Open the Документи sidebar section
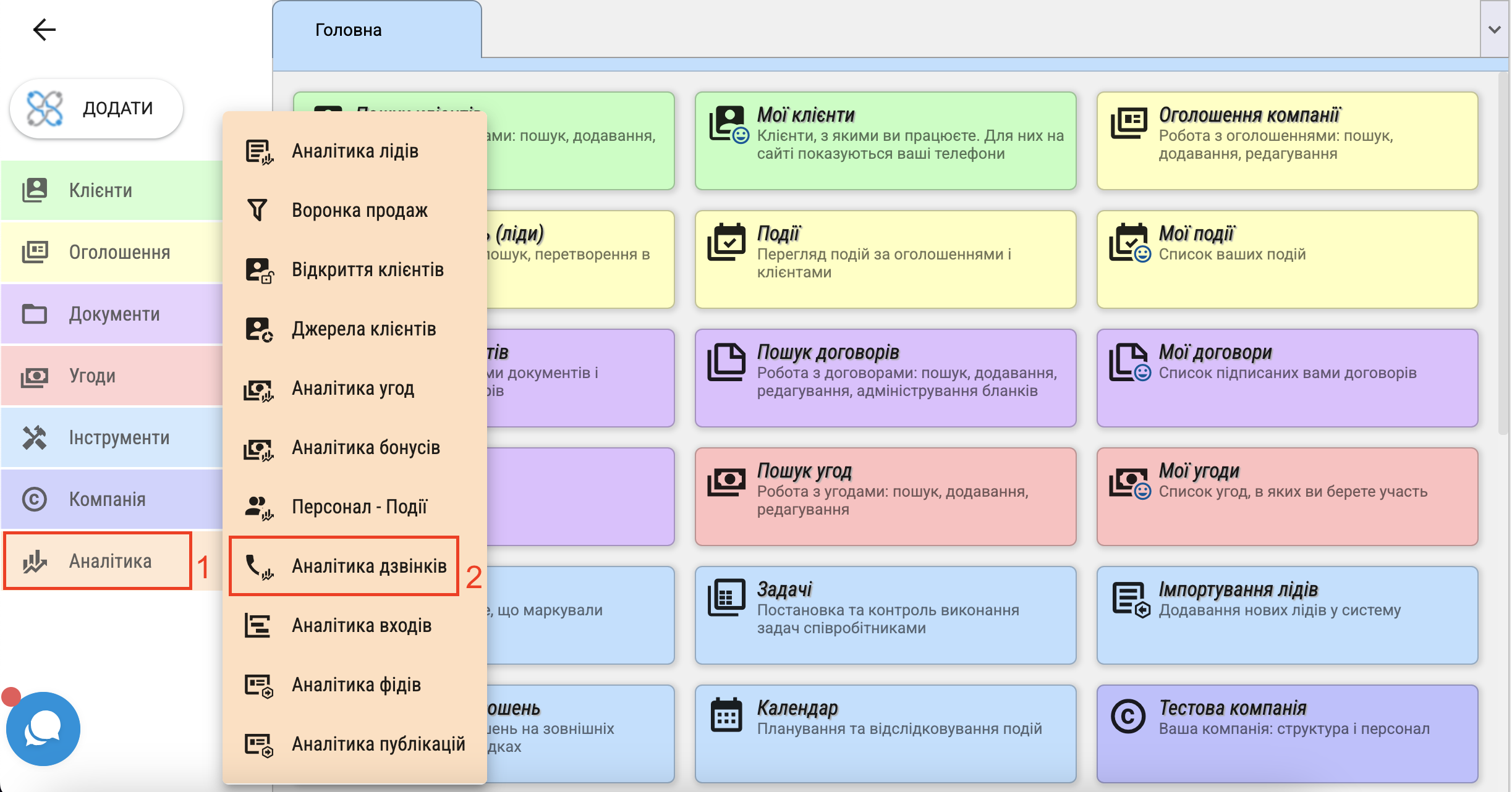 (x=112, y=314)
